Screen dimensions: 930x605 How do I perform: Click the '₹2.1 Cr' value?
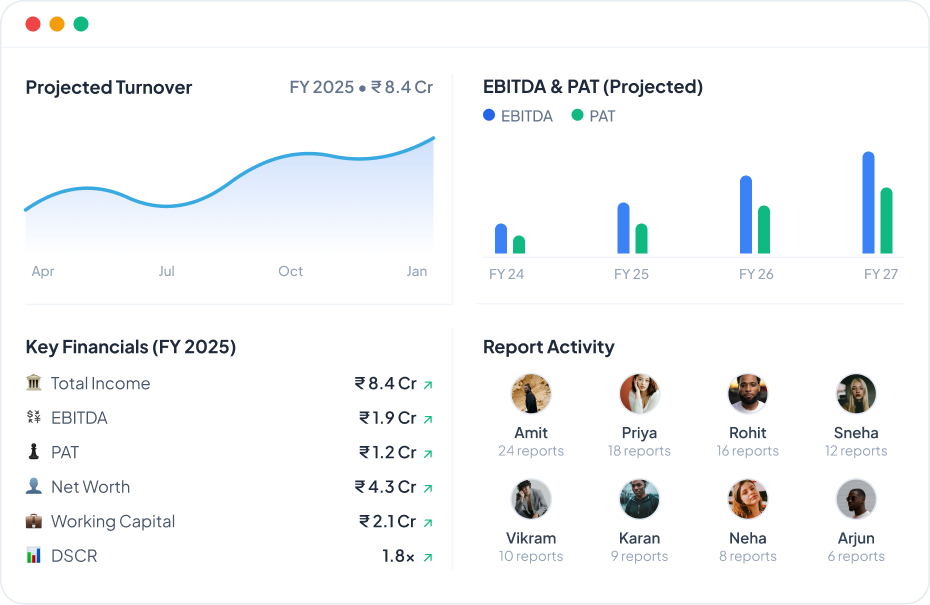click(388, 521)
